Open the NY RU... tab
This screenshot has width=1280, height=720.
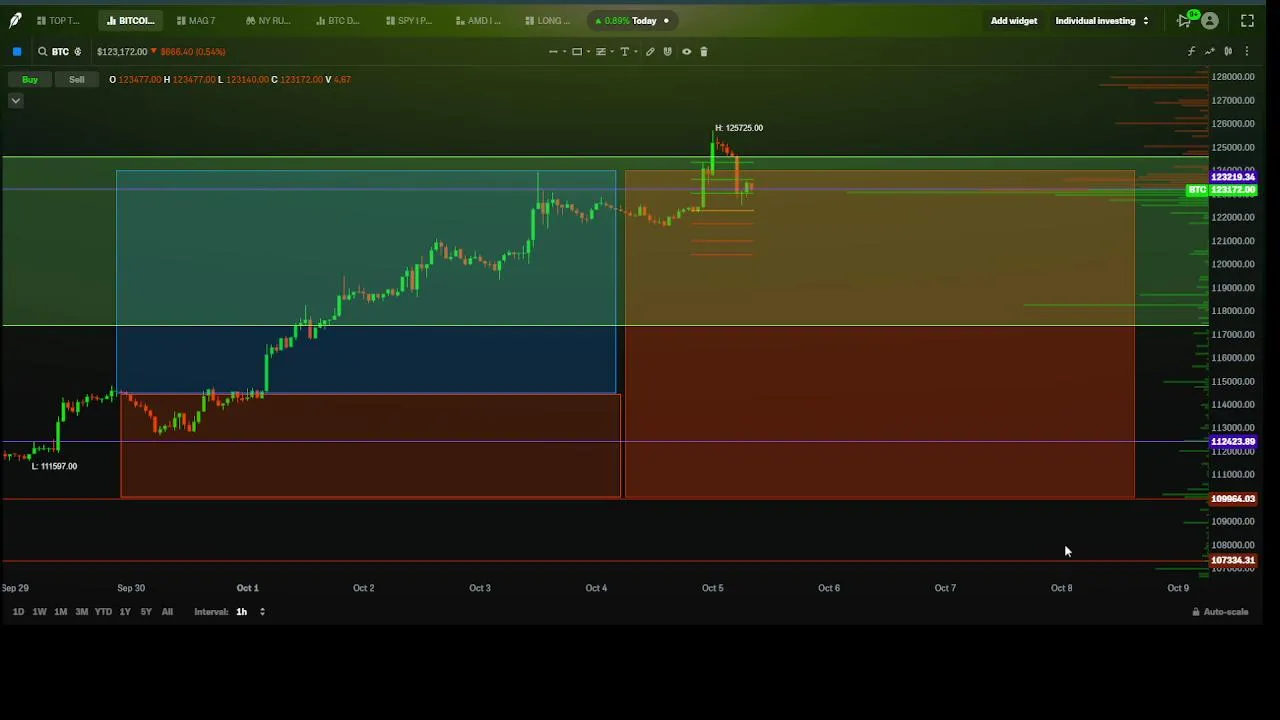[x=267, y=20]
